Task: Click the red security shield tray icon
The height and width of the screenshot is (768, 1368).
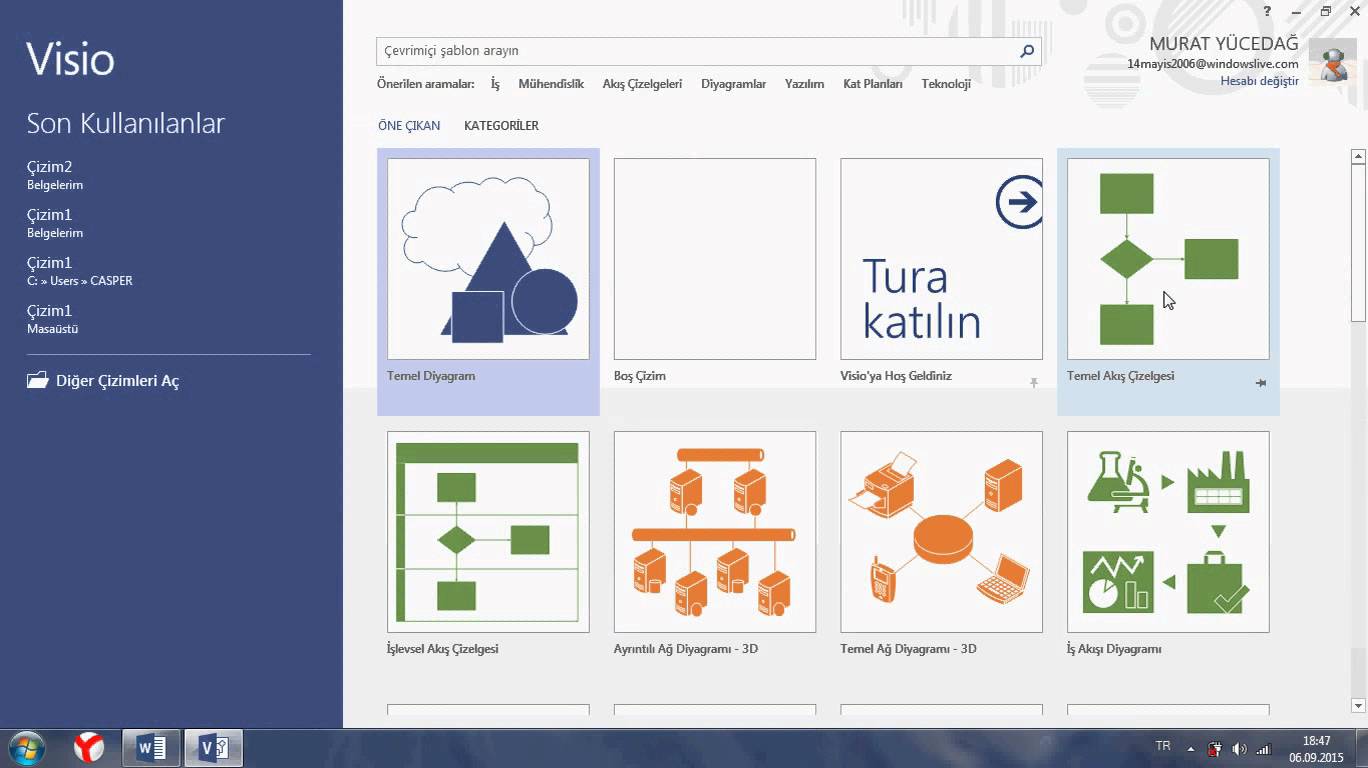Action: point(1215,748)
